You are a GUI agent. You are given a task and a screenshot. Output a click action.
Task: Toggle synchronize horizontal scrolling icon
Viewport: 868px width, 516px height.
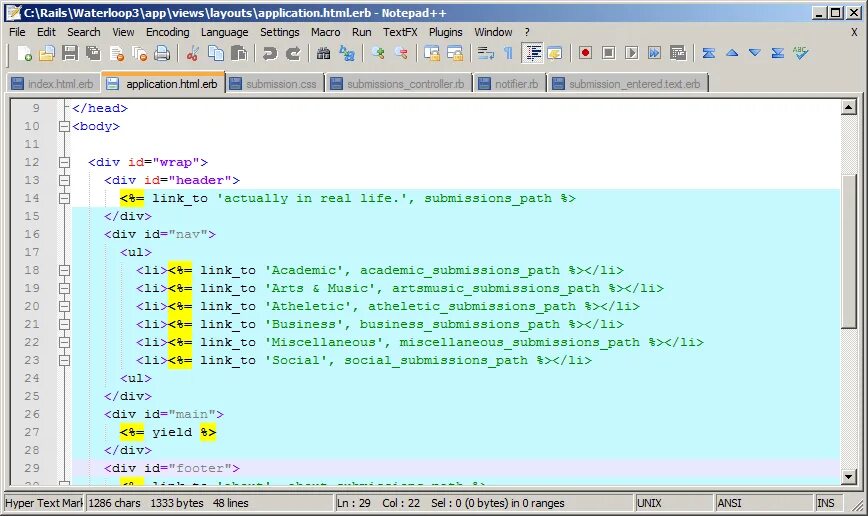pyautogui.click(x=454, y=53)
